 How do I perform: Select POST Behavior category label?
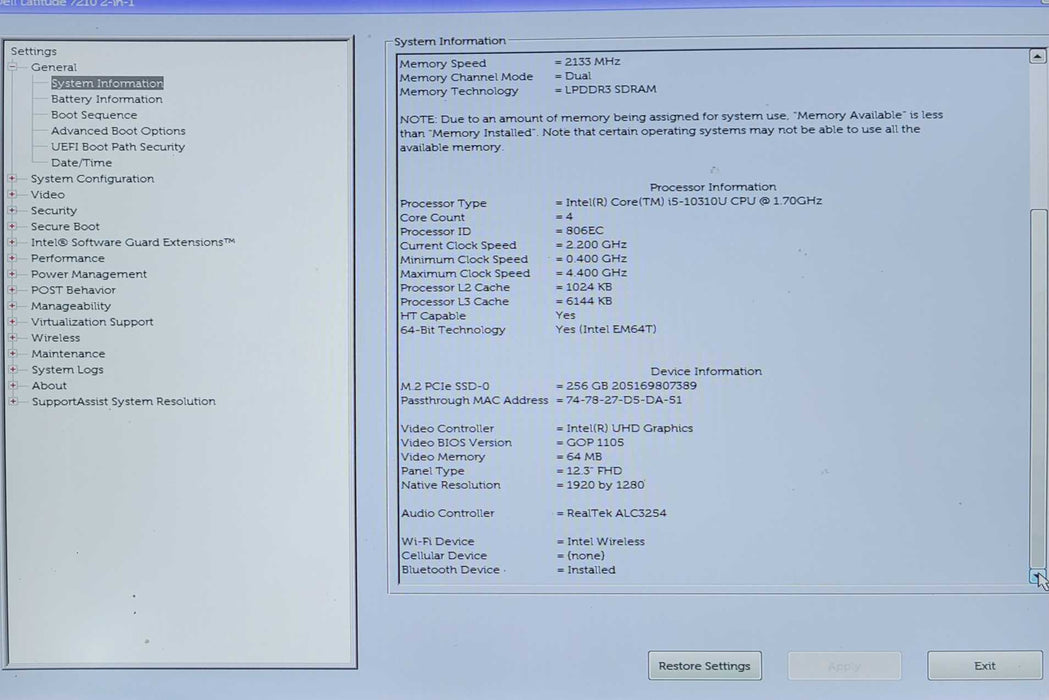point(73,290)
